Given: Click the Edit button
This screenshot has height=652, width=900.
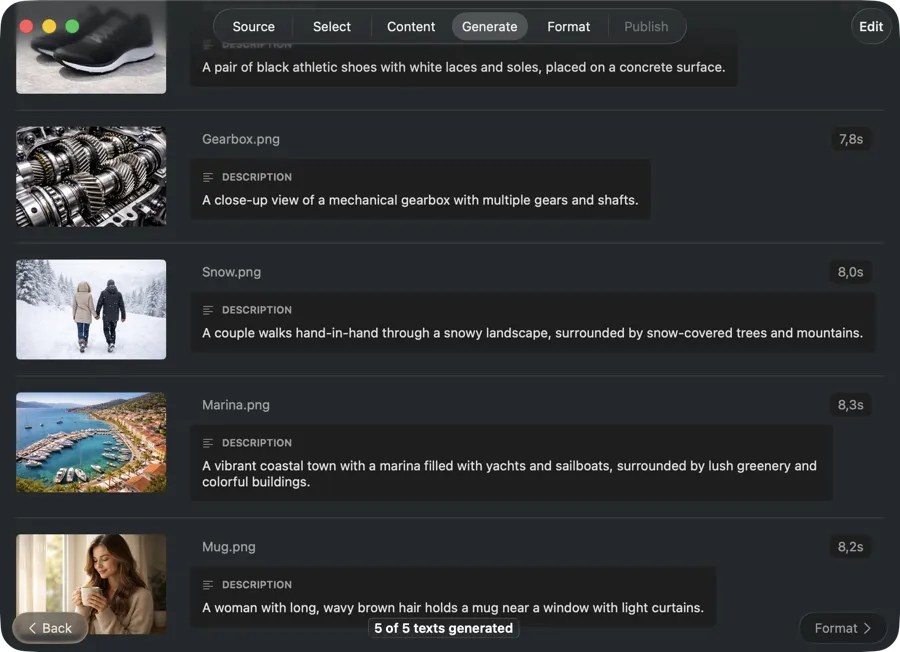Looking at the screenshot, I should click(870, 26).
